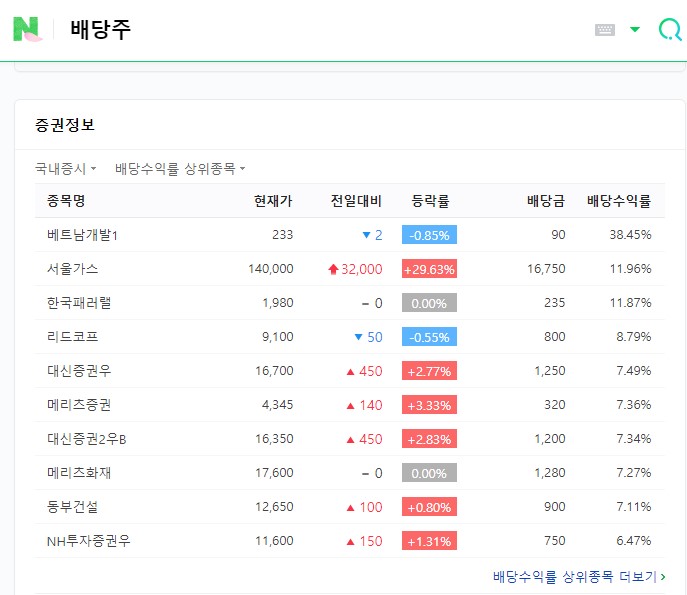The image size is (687, 595).
Task: Click the +3.33% change badge
Action: (x=429, y=404)
